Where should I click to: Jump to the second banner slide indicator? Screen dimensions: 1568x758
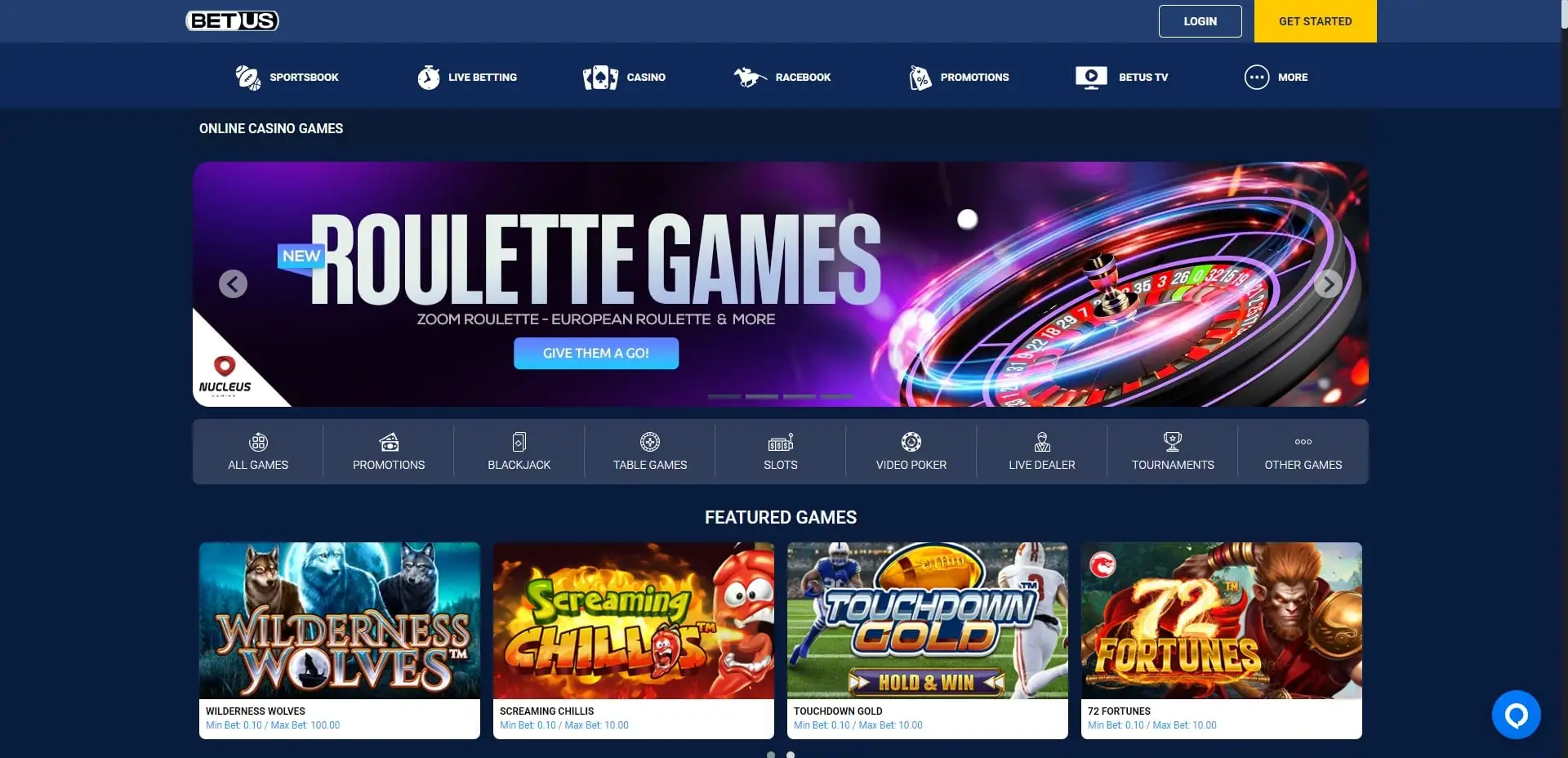(762, 396)
